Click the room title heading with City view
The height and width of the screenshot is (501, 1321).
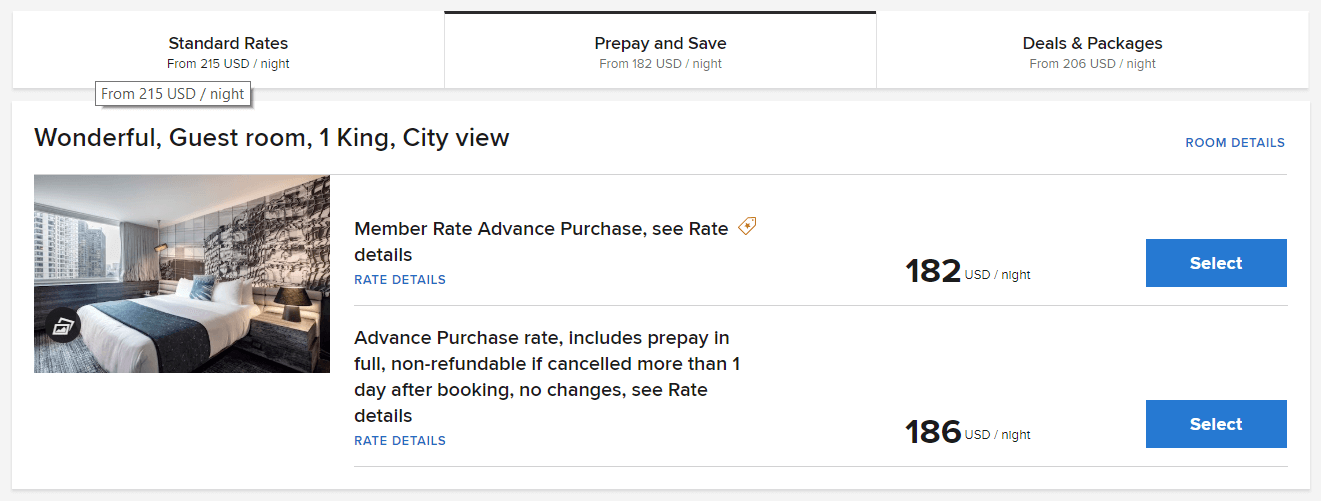[x=272, y=138]
